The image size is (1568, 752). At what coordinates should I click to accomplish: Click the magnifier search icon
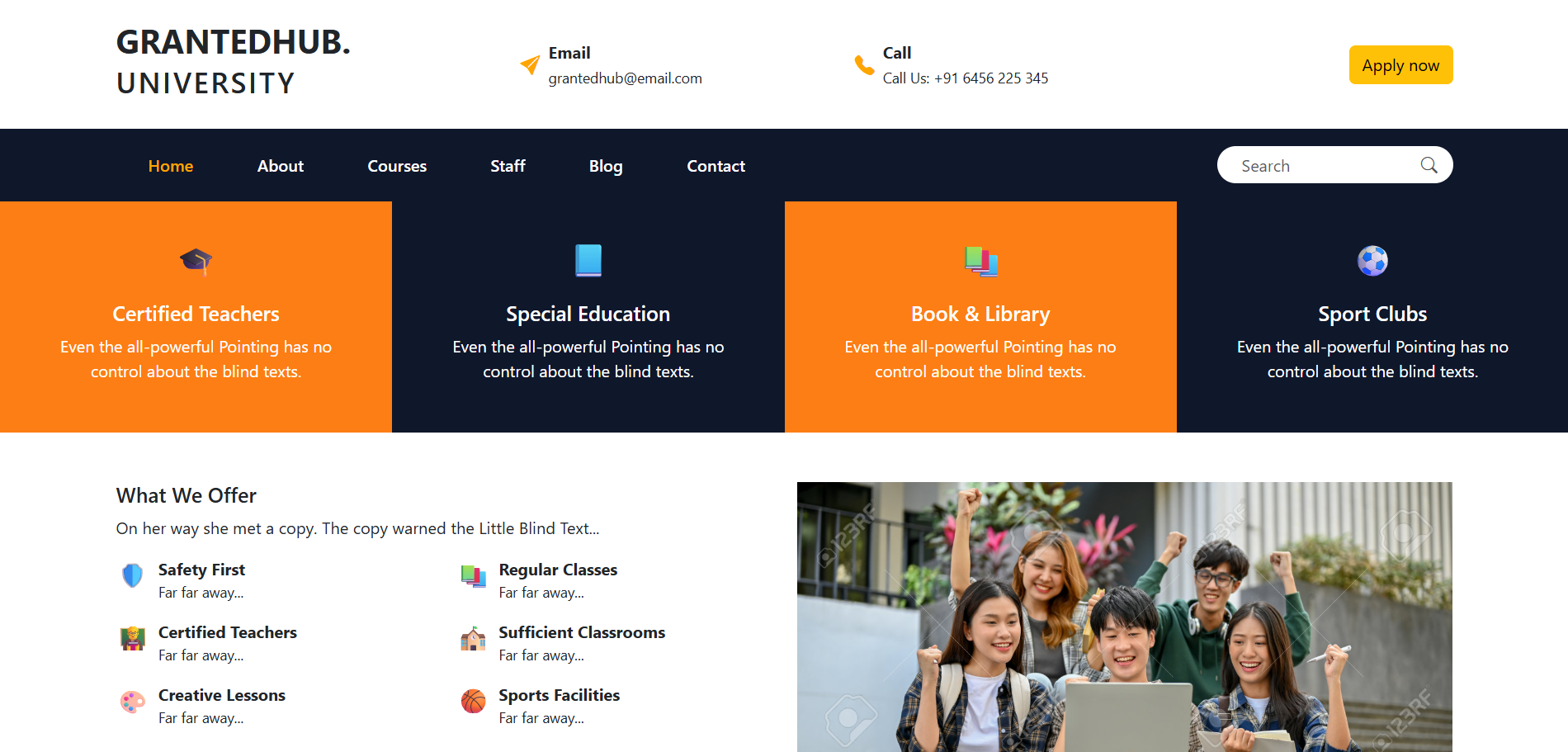[1429, 165]
